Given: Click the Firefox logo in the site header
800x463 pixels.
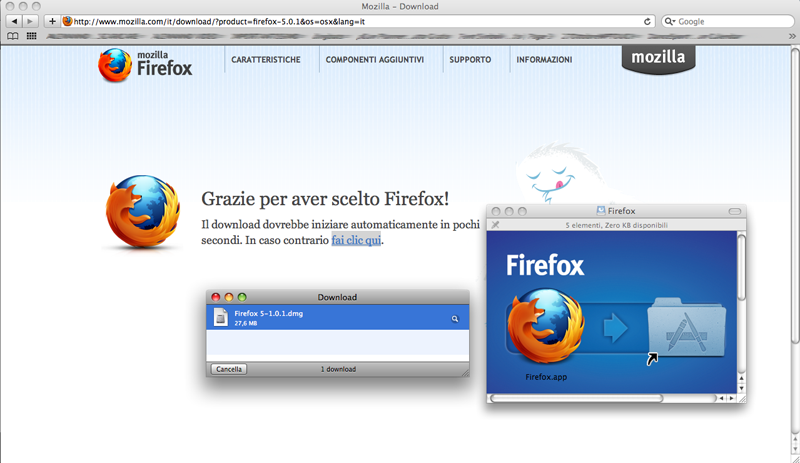Looking at the screenshot, I should point(145,62).
